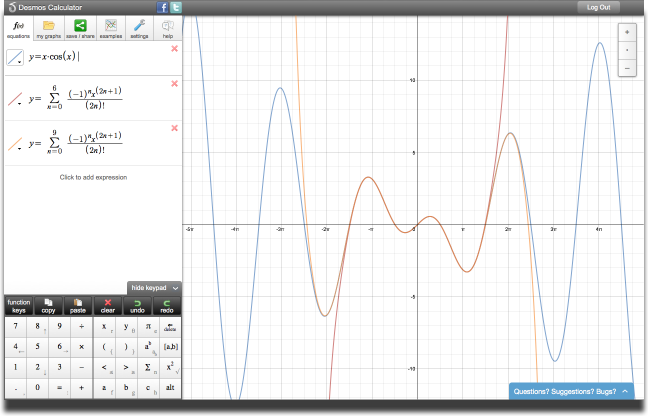
Task: Delete the sum to 6 expression
Action: click(x=174, y=84)
